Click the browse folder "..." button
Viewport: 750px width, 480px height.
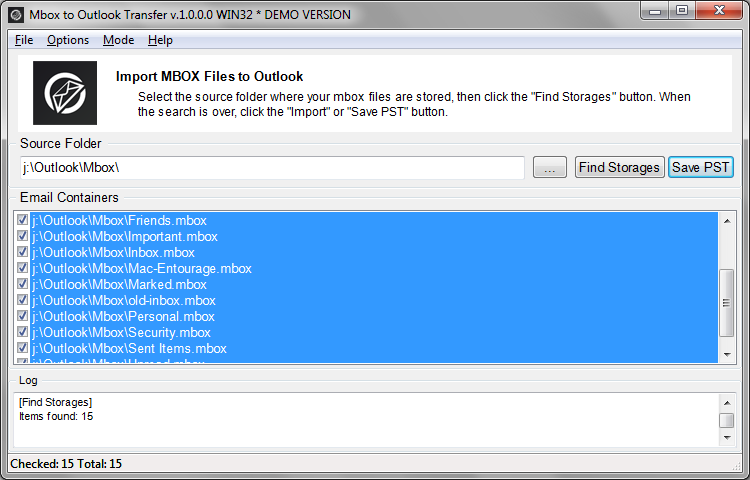click(x=550, y=167)
